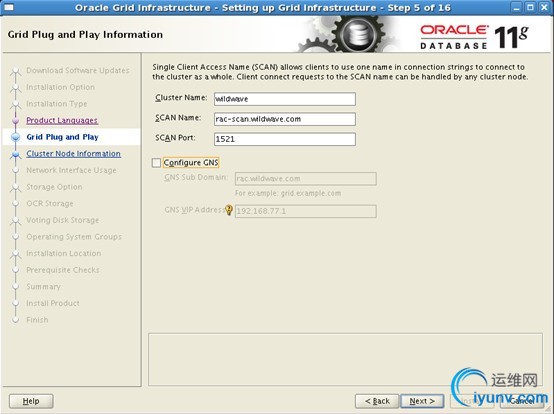Click the Prerequisite Checks step
This screenshot has width=554, height=414.
pos(63,270)
